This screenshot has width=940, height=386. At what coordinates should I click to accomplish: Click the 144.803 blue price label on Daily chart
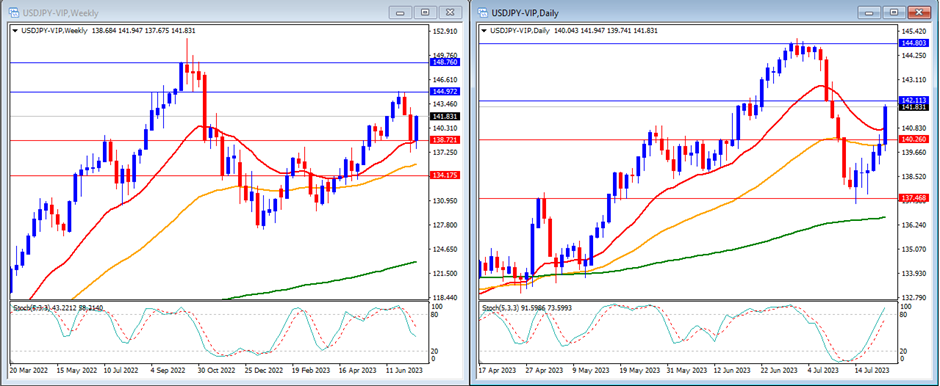point(914,44)
